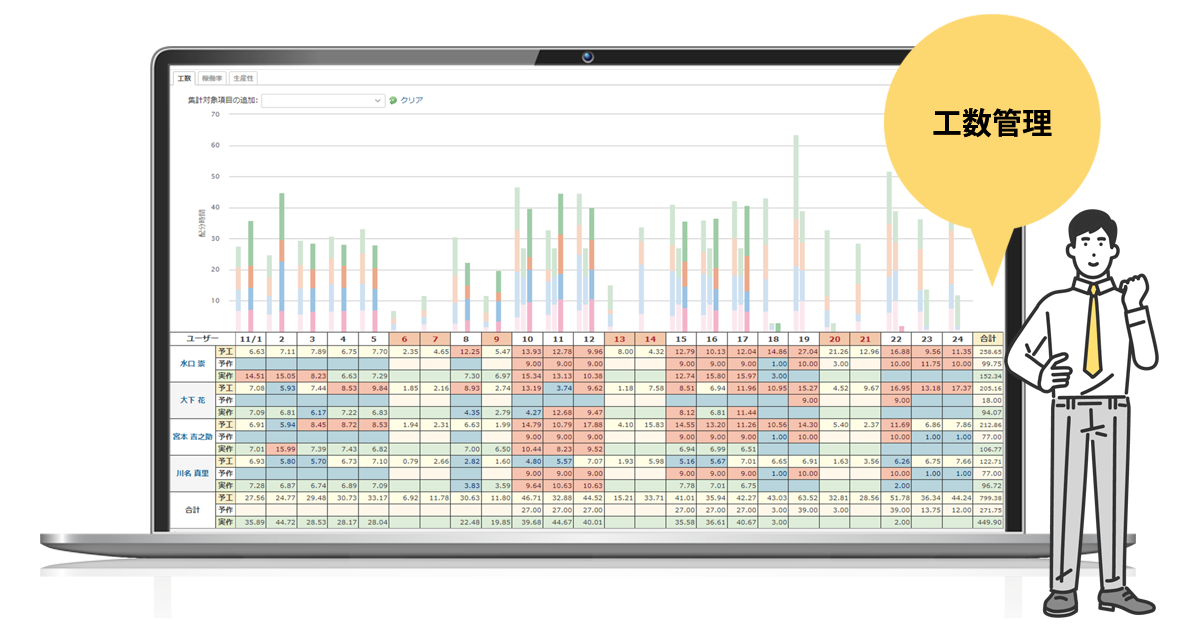
Task: Select the red holiday column header 13
Action: tap(620, 339)
